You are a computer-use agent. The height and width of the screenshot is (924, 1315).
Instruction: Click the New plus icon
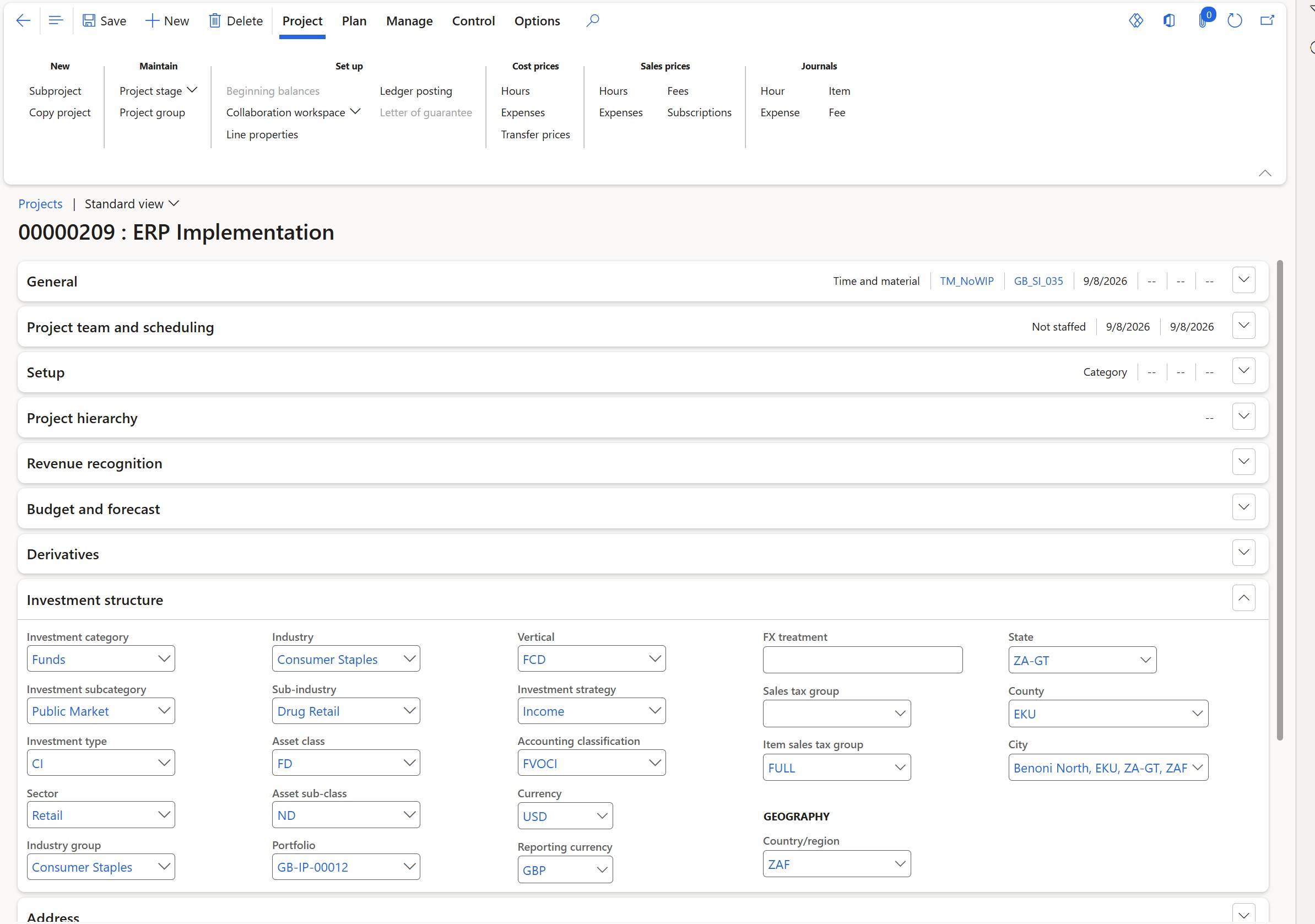pyautogui.click(x=152, y=20)
